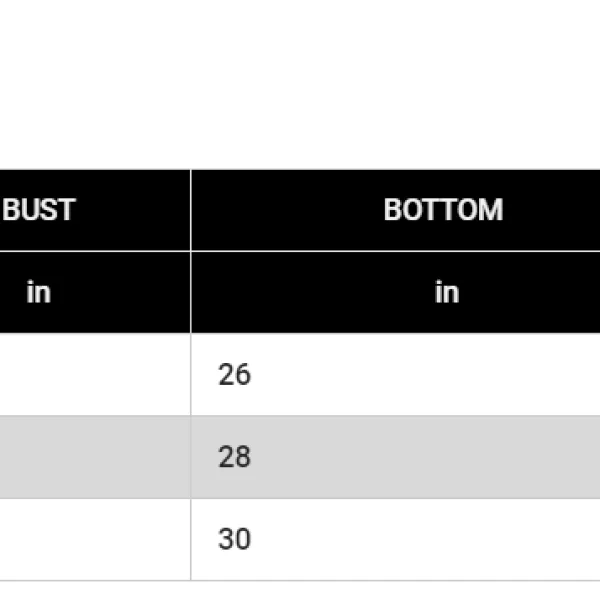Click the divider between the two "in" cells

coord(190,292)
